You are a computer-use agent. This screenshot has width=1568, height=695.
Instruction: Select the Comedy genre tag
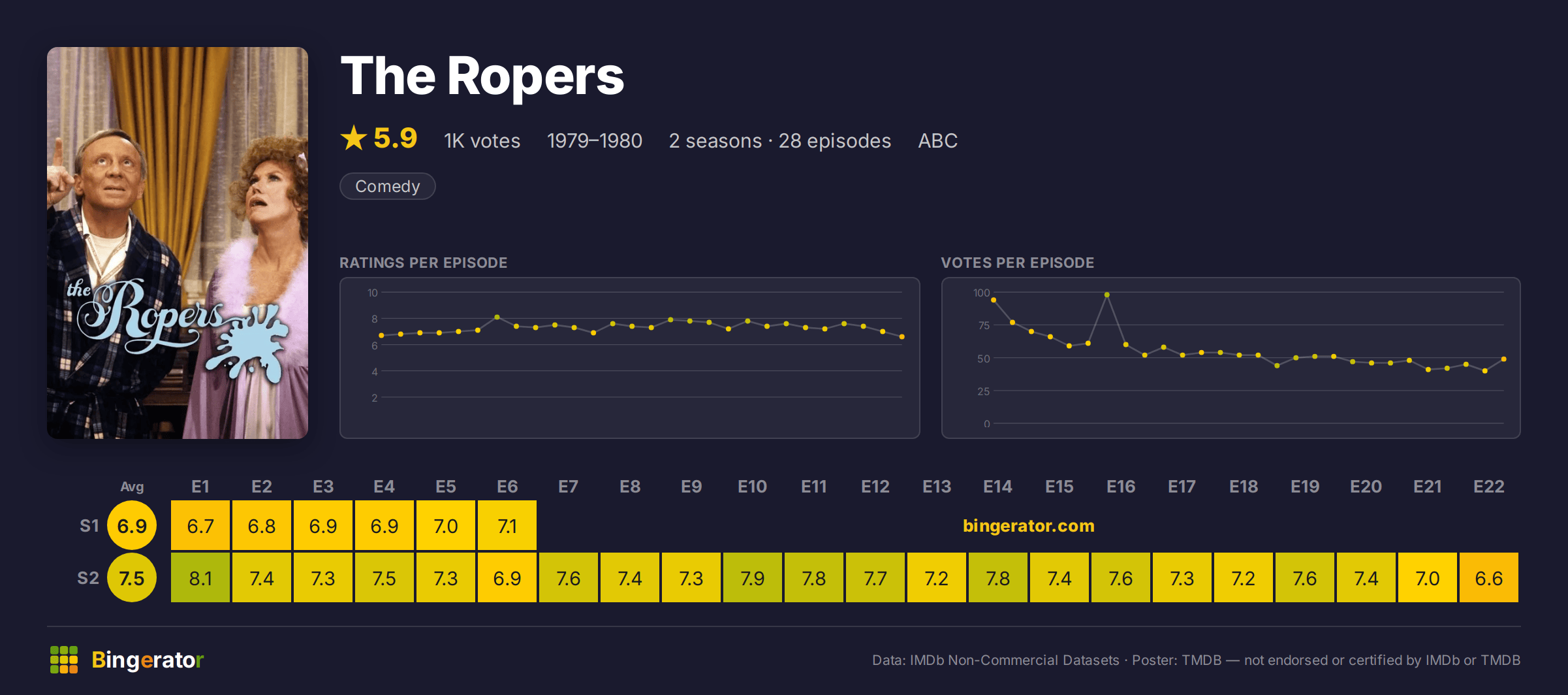coord(388,186)
